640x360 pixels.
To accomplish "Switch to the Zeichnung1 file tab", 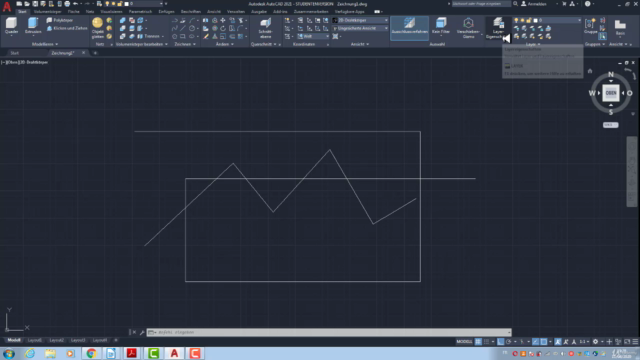I will (62, 53).
